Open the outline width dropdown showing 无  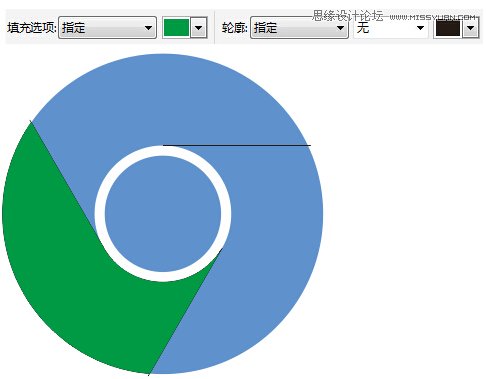(390, 28)
